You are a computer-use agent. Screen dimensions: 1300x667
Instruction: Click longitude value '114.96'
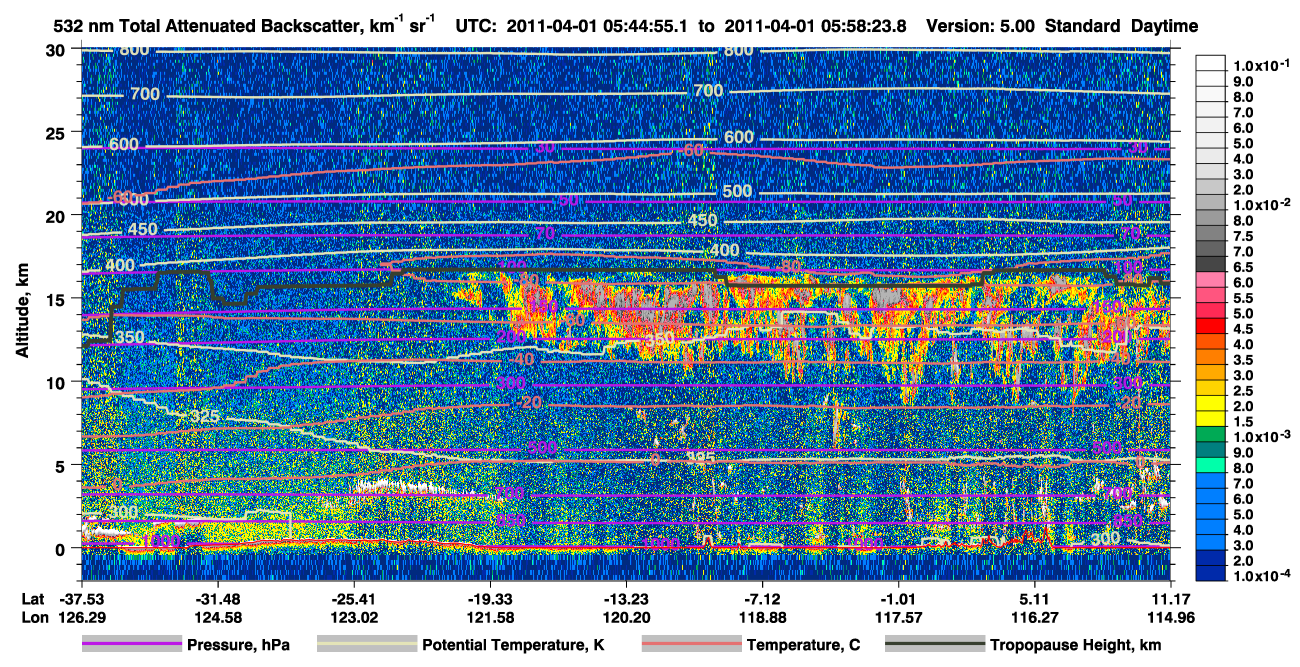point(1171,617)
